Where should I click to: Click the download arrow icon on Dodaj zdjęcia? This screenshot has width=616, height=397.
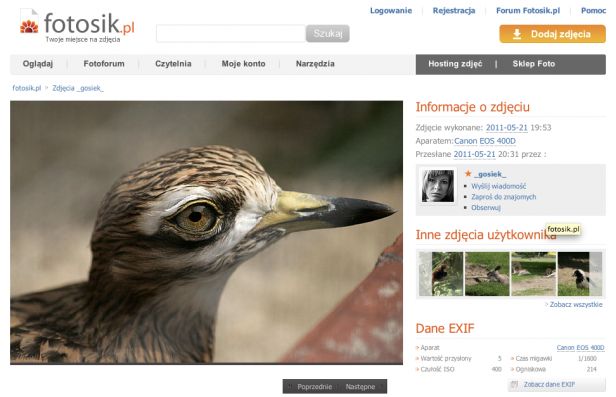[517, 35]
